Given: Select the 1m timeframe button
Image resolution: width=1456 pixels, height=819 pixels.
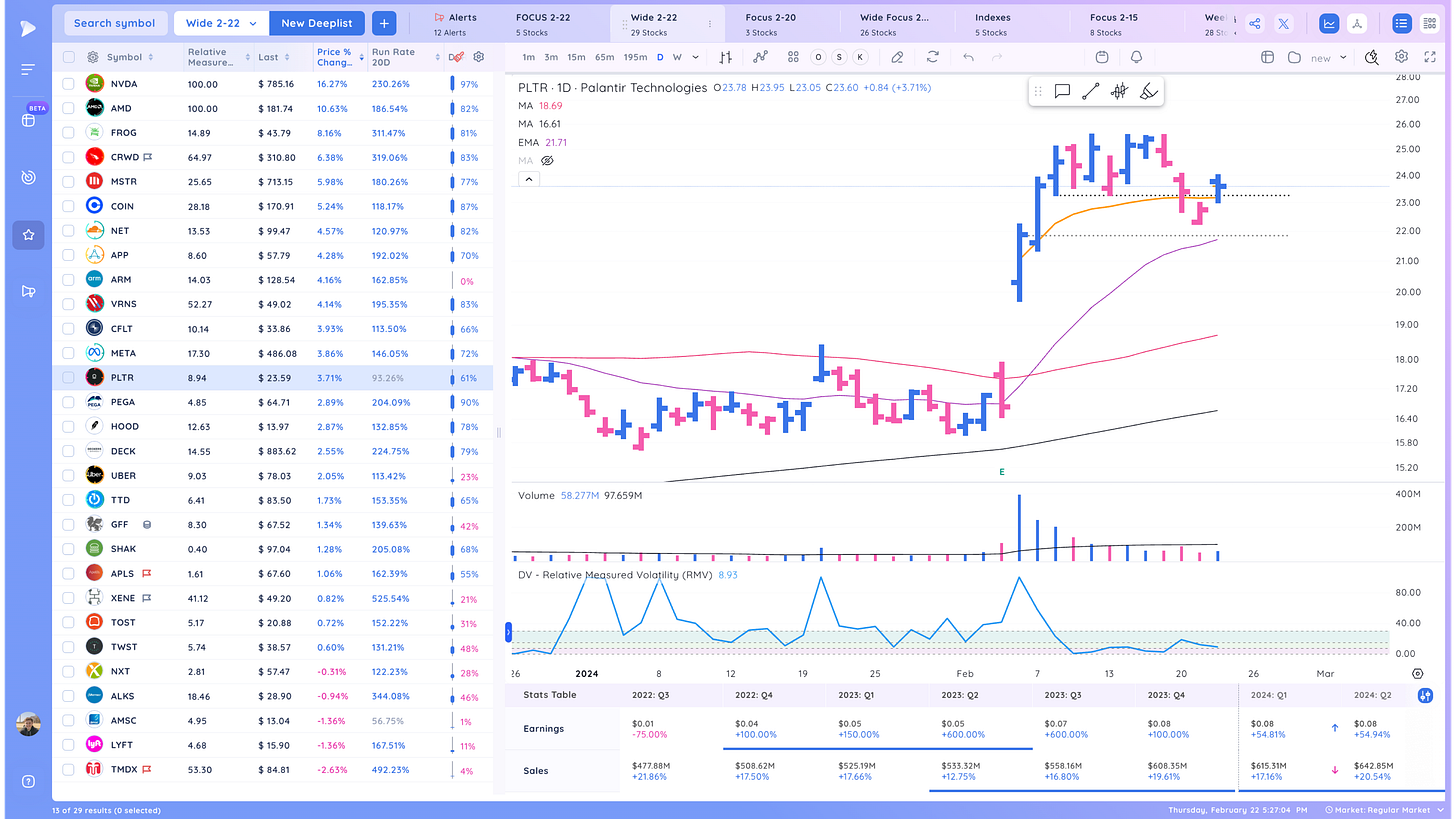Looking at the screenshot, I should (x=528, y=57).
